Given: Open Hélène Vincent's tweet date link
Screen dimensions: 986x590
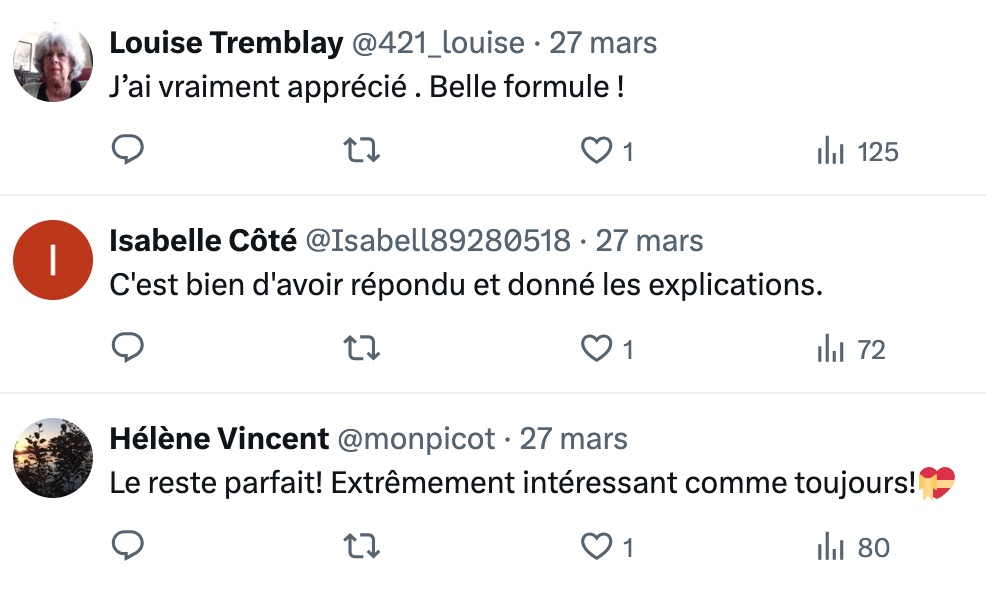Looking at the screenshot, I should click(574, 439).
